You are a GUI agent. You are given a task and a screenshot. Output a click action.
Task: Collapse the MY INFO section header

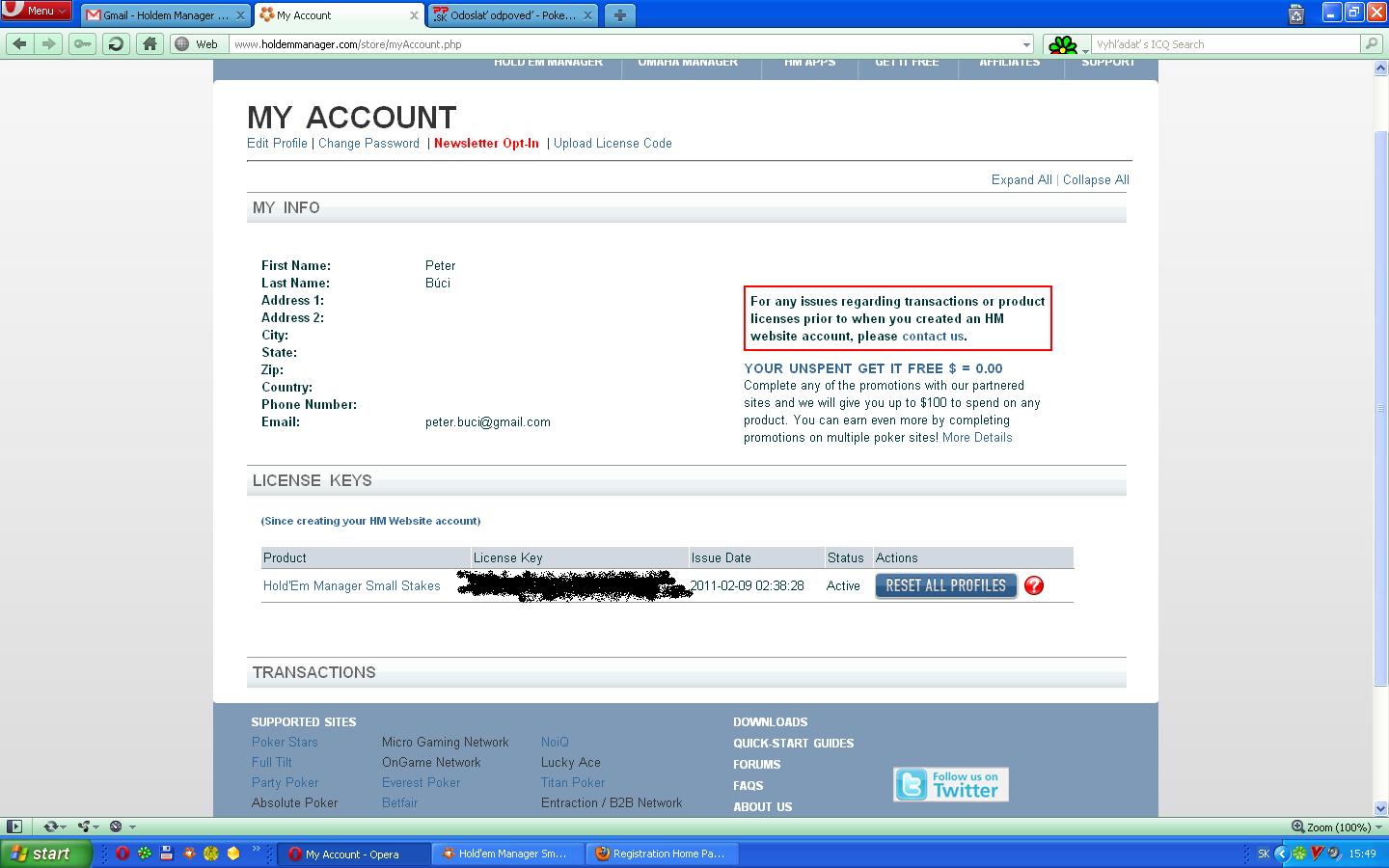[x=687, y=208]
